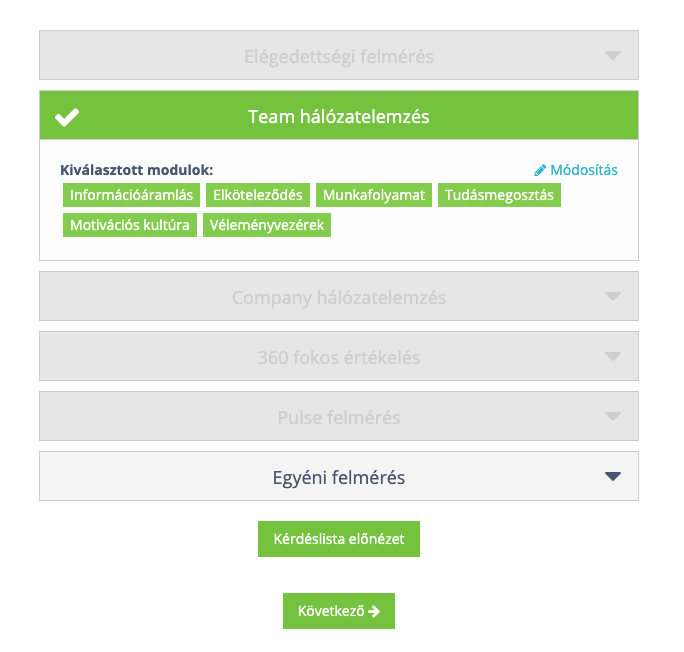Open the 360 fokos értékelés dropdown arrow
This screenshot has width=684, height=652.
point(613,357)
